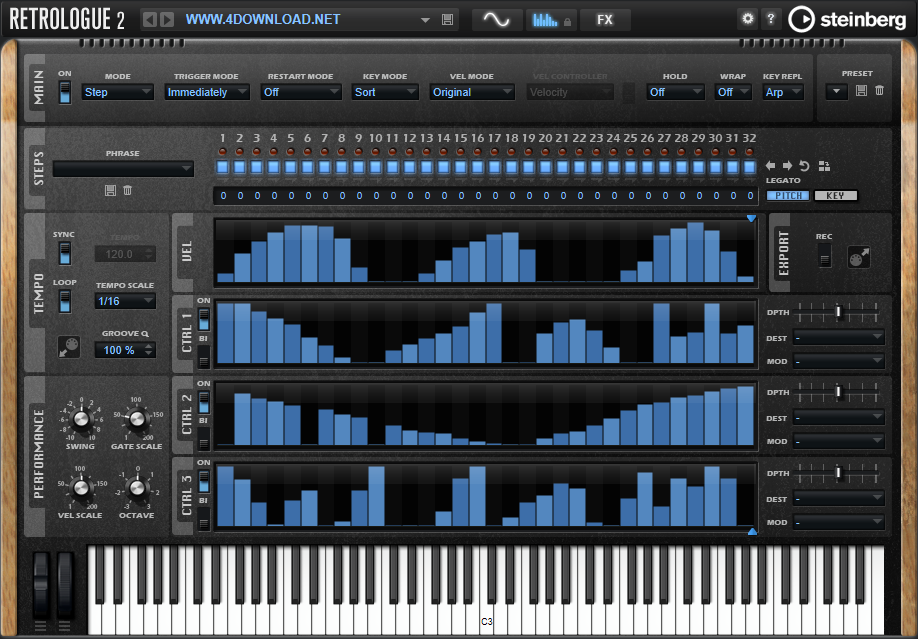Open the MODE dropdown showing Step

pyautogui.click(x=117, y=92)
